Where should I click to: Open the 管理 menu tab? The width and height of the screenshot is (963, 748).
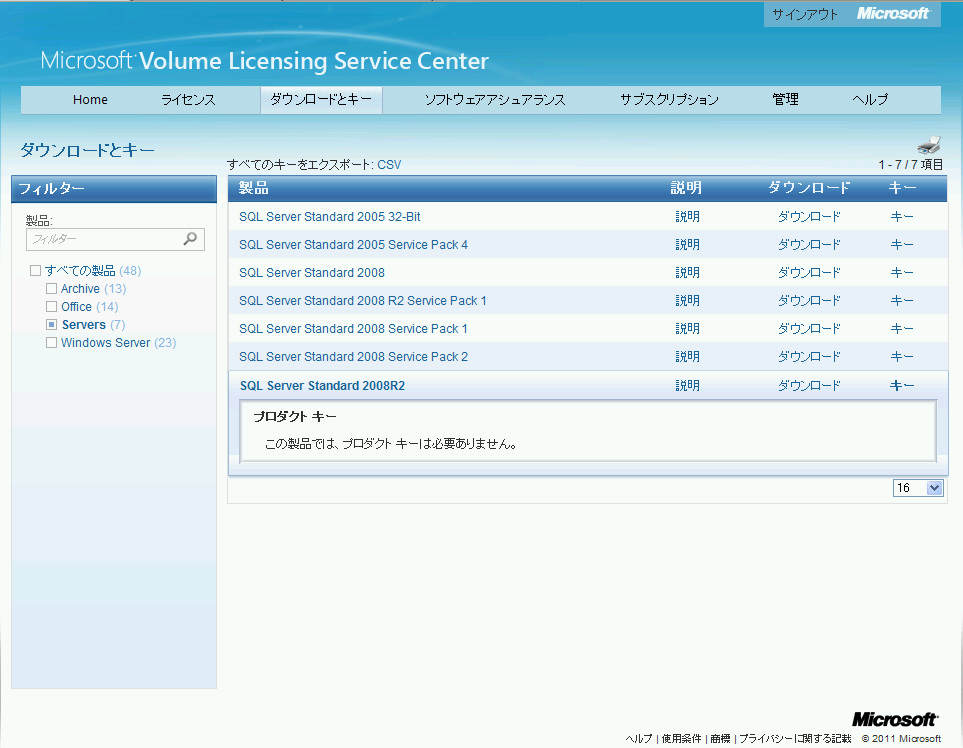point(786,99)
